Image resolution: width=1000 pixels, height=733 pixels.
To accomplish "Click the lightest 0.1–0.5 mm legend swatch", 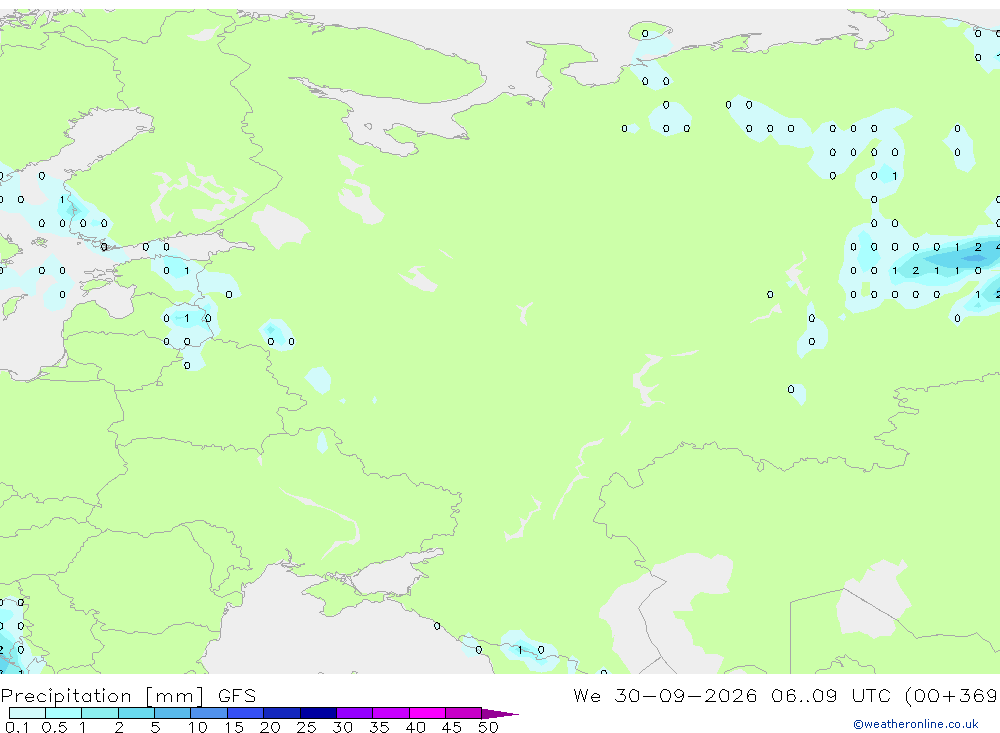I will click(x=27, y=713).
